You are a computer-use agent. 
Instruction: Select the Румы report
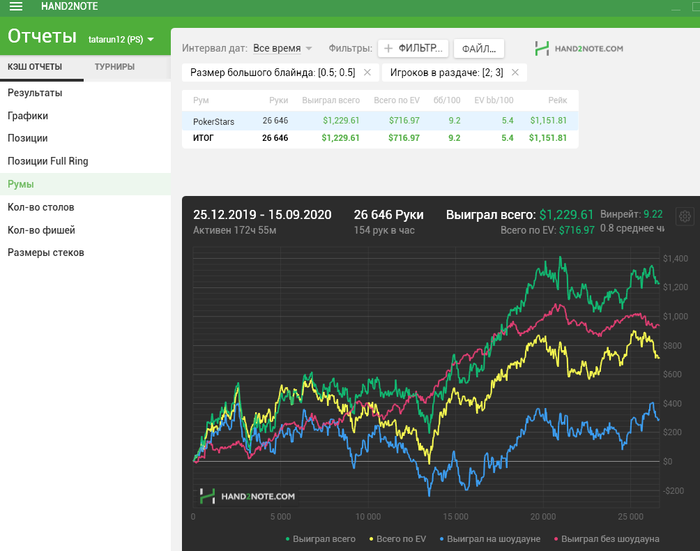tap(85, 184)
